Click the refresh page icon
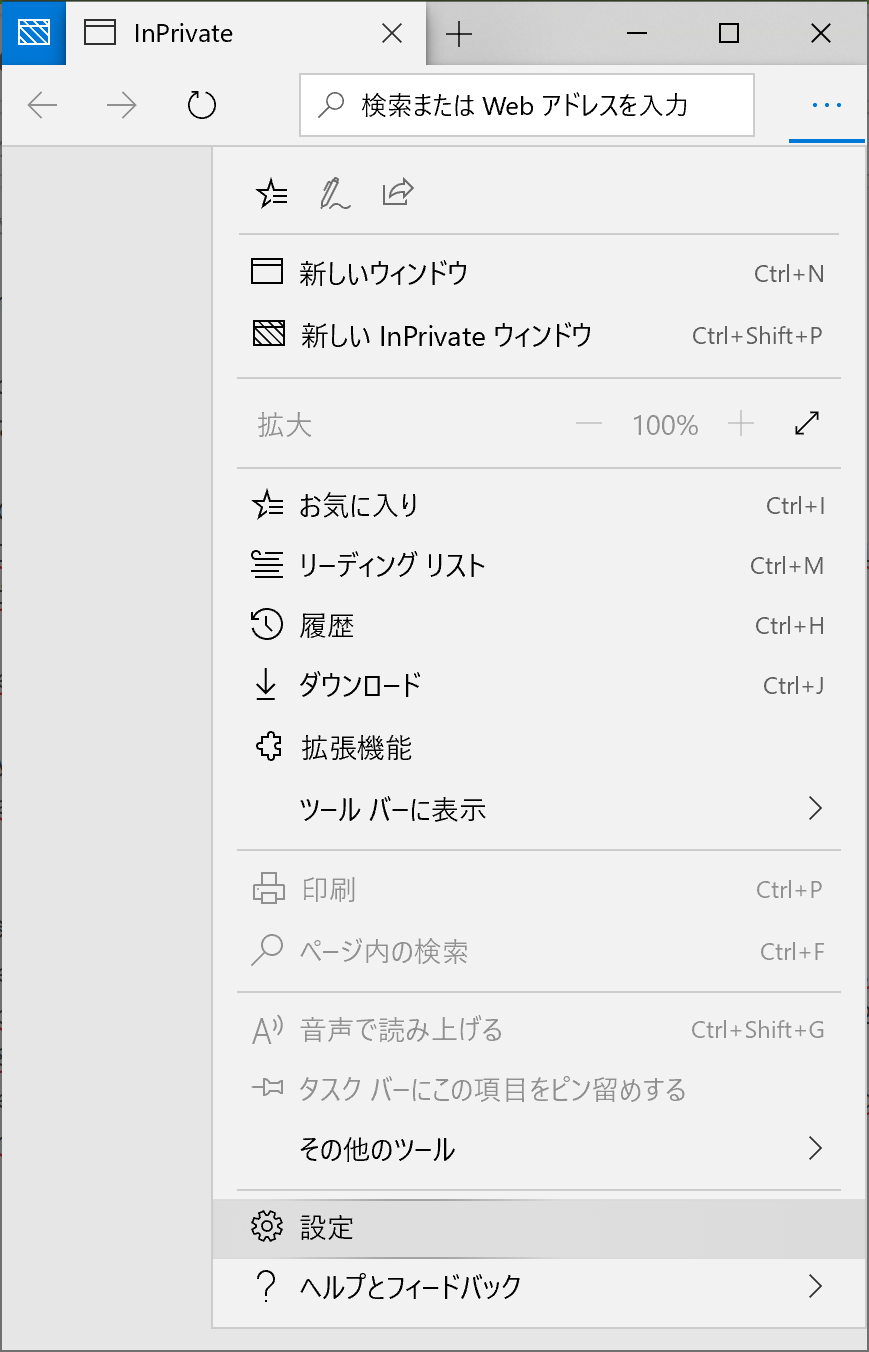Viewport: 869px width, 1352px height. [x=201, y=104]
